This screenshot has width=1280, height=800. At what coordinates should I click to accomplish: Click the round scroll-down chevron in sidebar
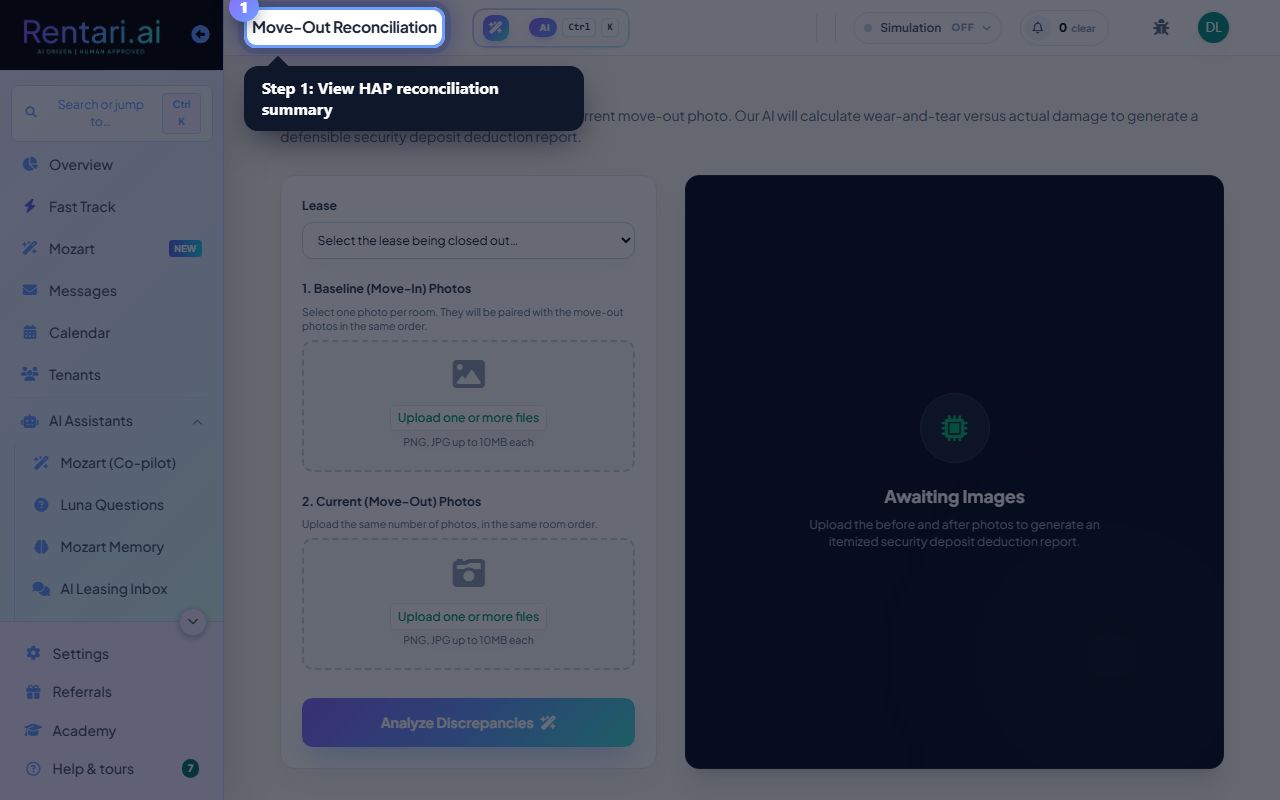click(193, 622)
